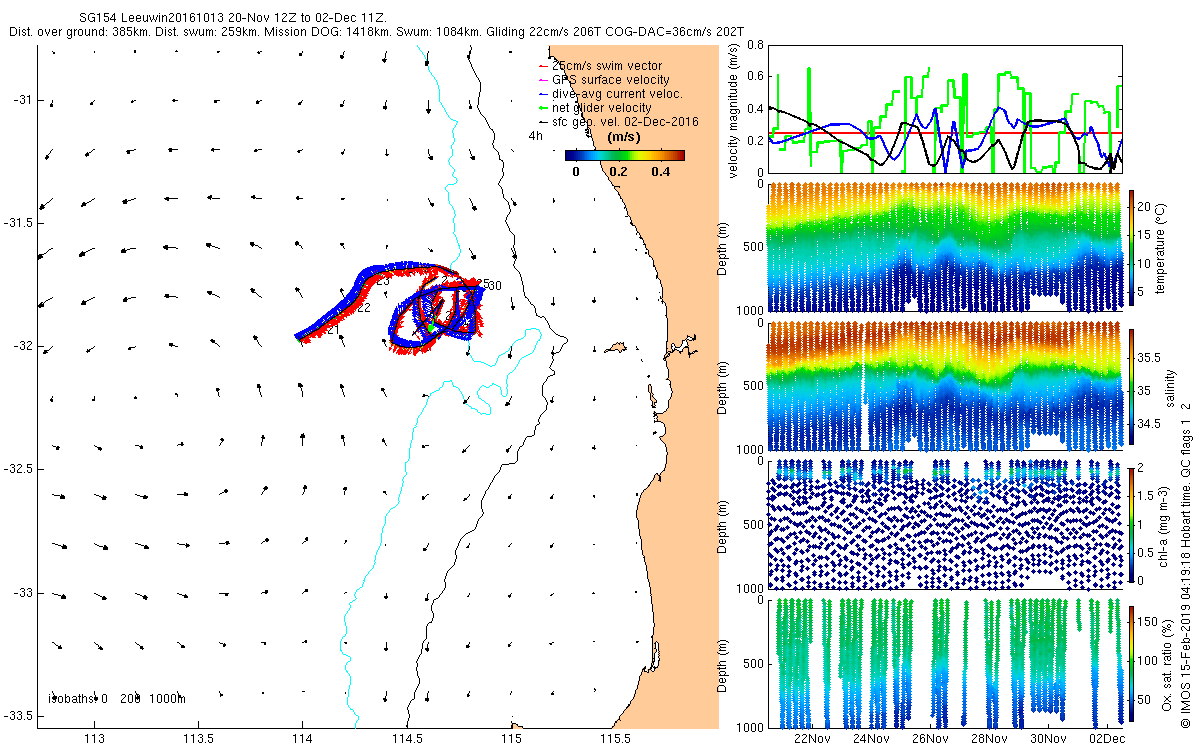Viewport: 1200px width, 750px height.
Task: Click the latitude tick label '-32.5'
Action: pos(20,469)
